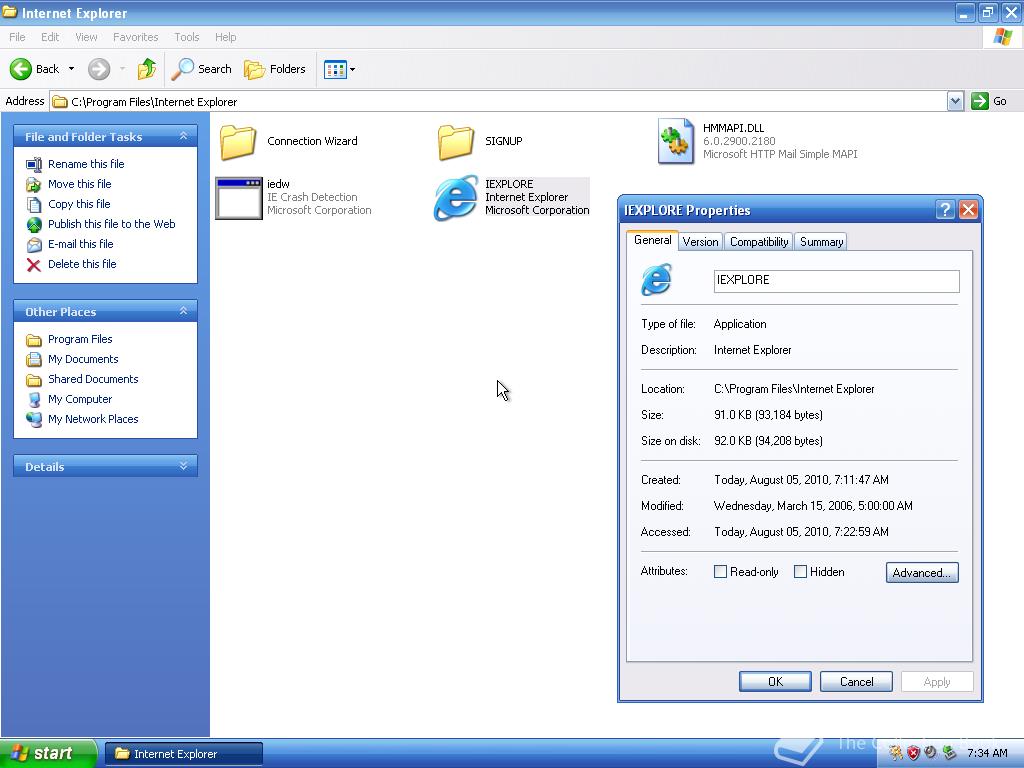Click the IEXPLORE file name field
This screenshot has height=768, width=1024.
point(836,281)
